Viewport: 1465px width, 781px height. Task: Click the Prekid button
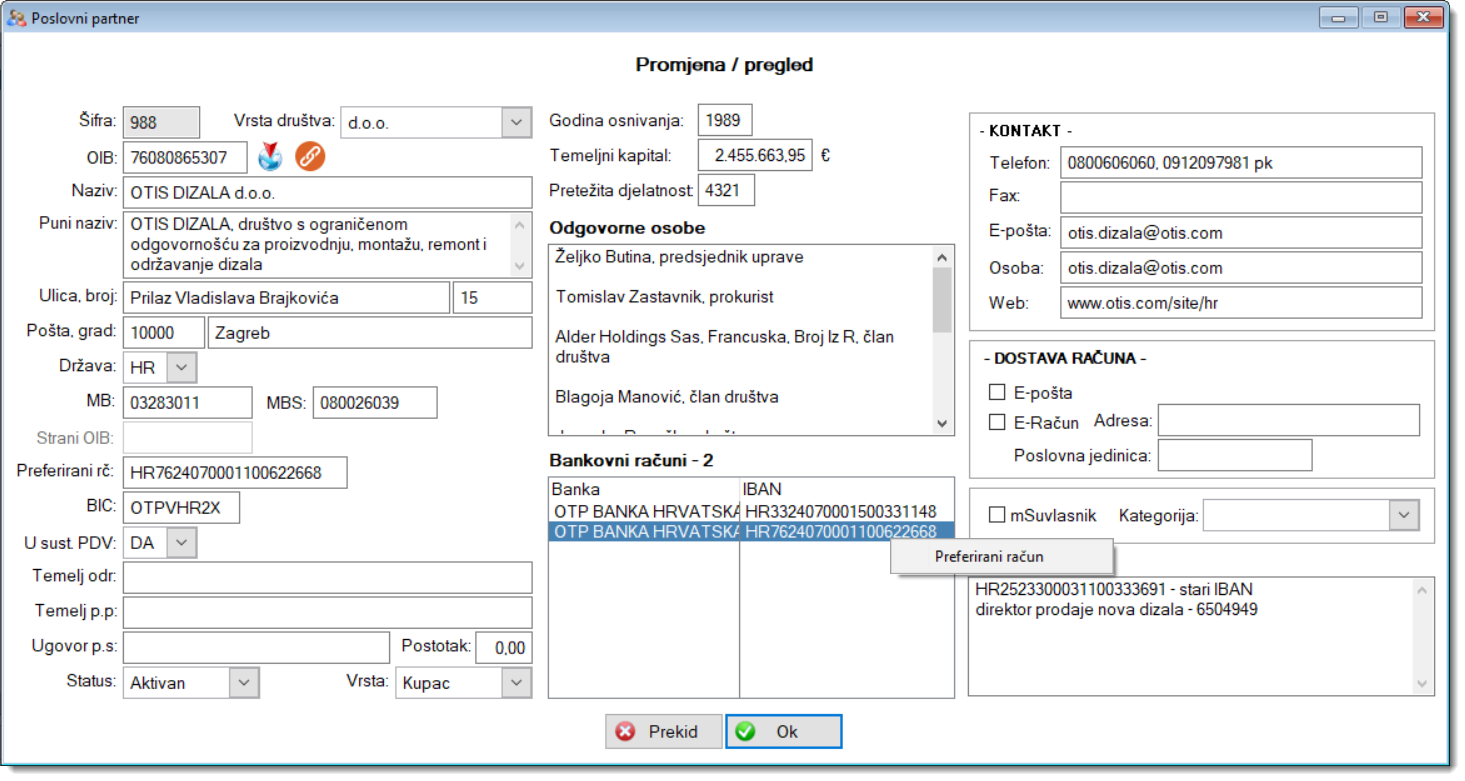click(663, 732)
